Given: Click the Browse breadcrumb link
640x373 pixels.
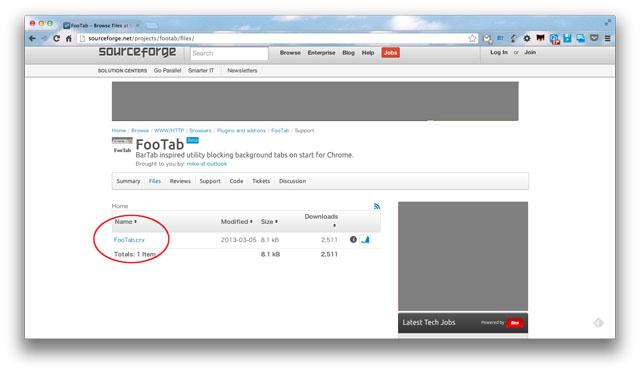Looking at the screenshot, I should pos(140,131).
